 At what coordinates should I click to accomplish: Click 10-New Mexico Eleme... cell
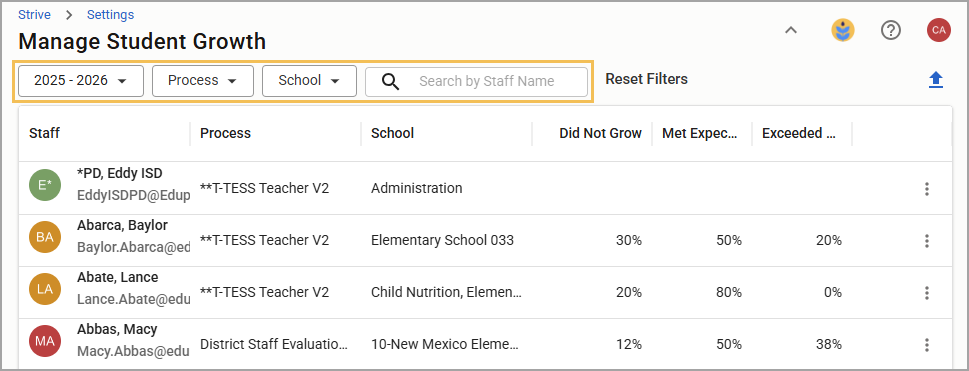(444, 344)
